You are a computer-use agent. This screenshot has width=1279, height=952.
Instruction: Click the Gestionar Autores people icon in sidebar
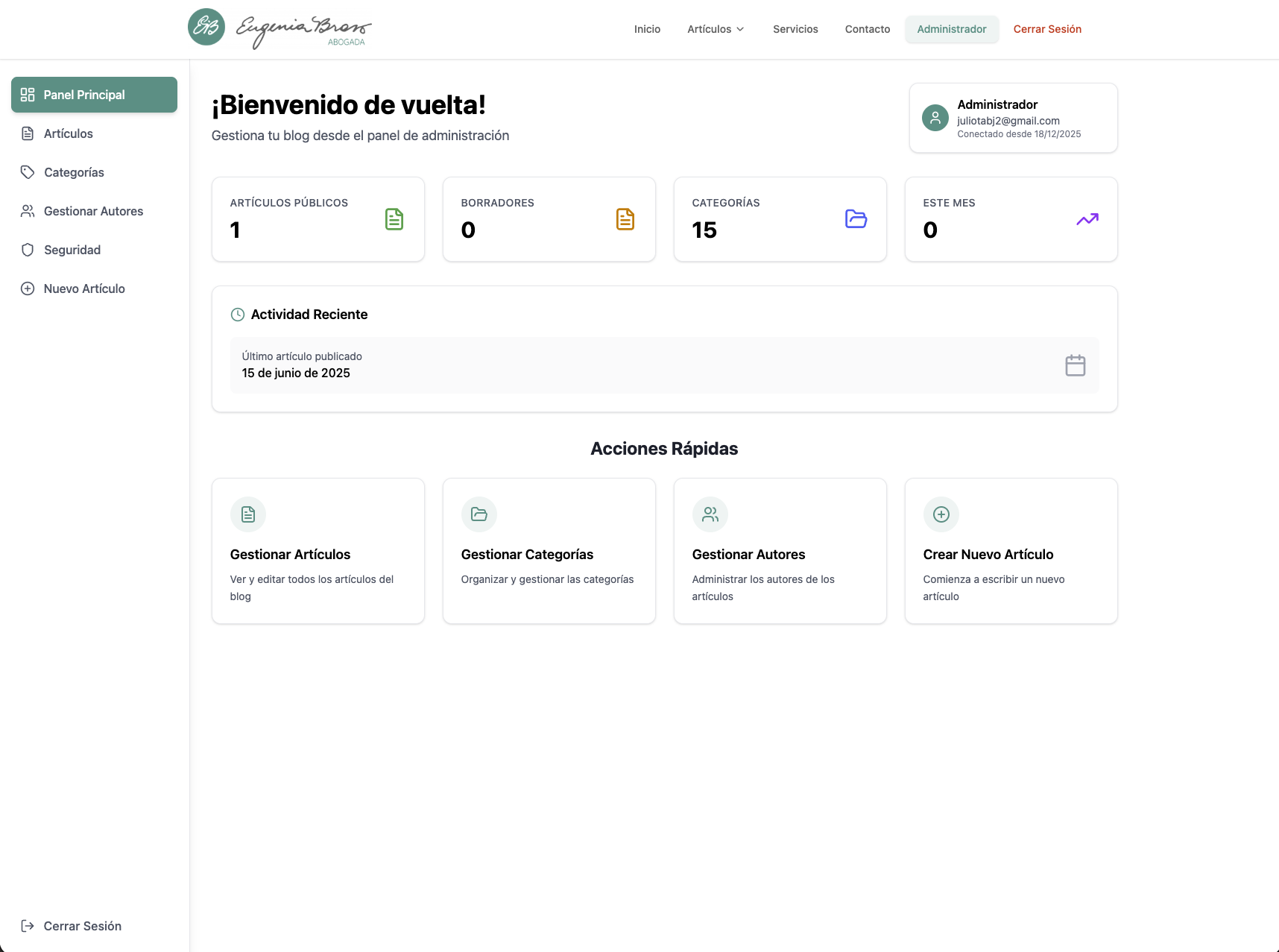(x=28, y=211)
